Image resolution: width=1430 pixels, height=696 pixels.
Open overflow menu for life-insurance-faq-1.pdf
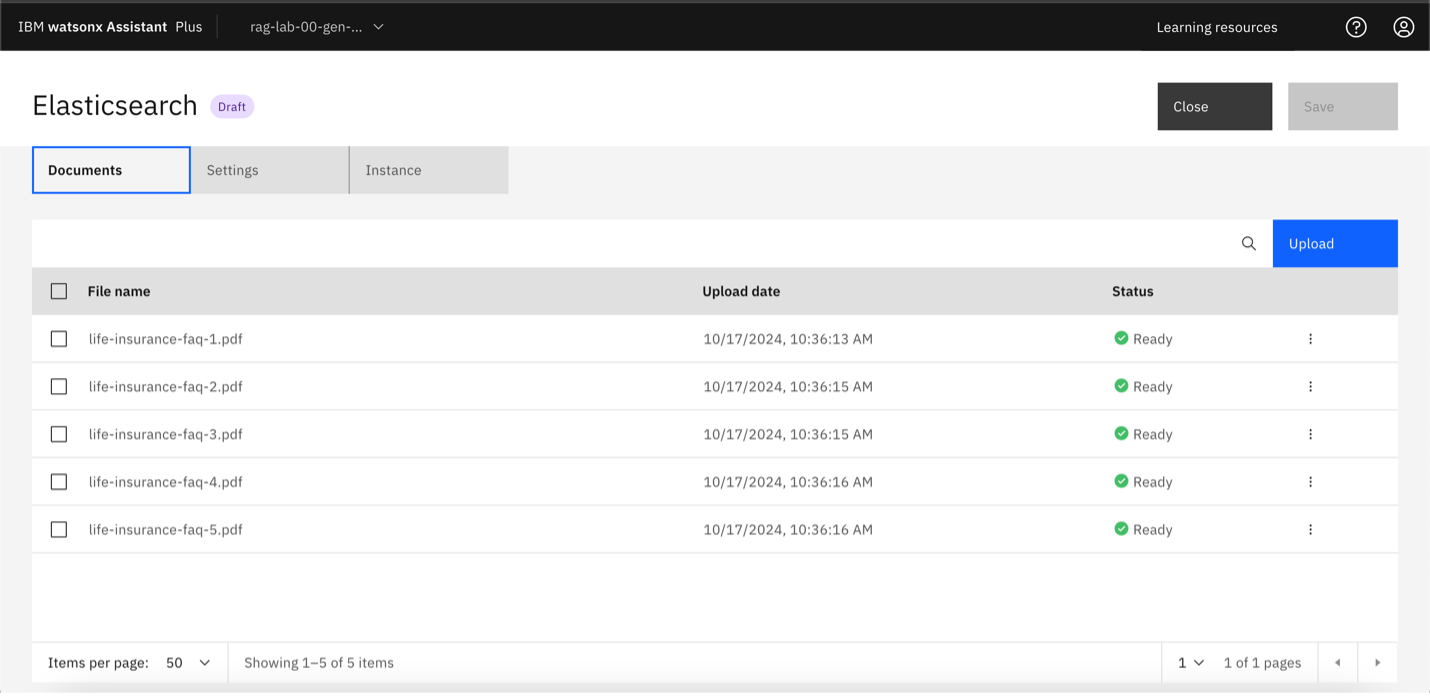tap(1310, 339)
